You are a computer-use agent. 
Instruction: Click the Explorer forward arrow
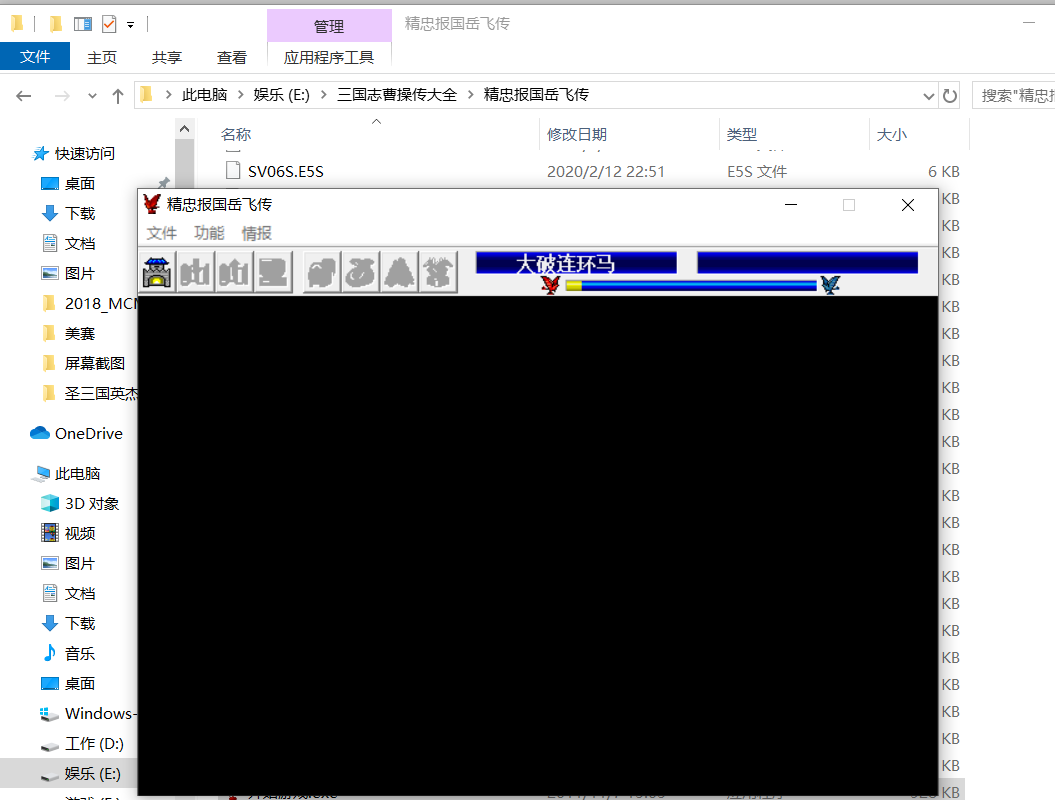(62, 96)
